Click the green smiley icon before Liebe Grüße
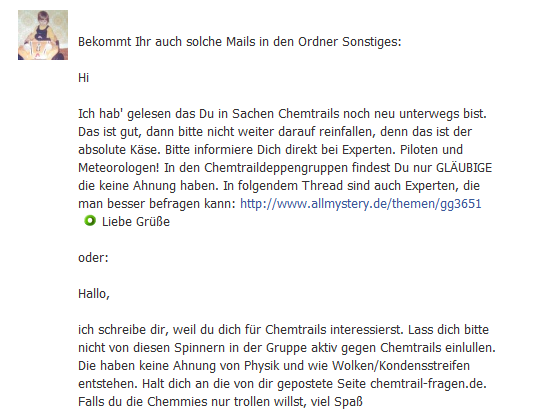The height and width of the screenshot is (413, 545). [x=90, y=221]
